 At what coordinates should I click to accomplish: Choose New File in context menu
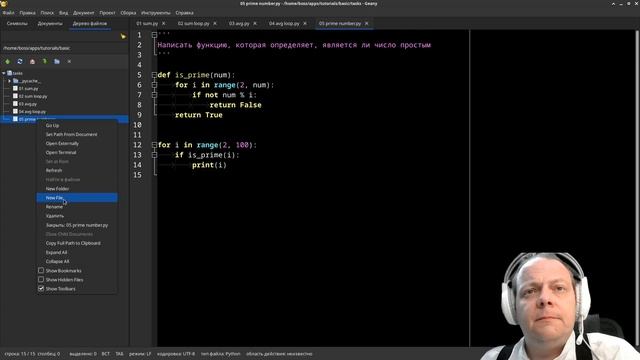point(77,198)
